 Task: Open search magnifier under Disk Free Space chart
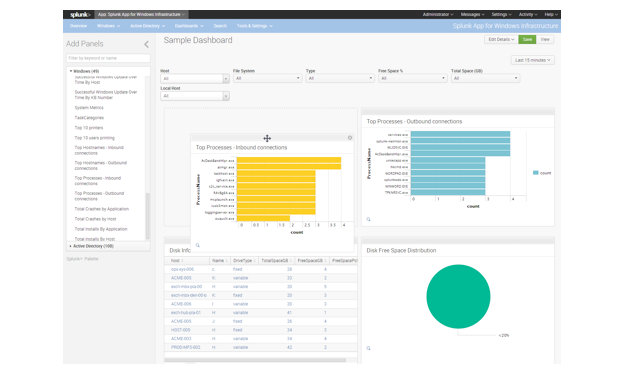(369, 348)
